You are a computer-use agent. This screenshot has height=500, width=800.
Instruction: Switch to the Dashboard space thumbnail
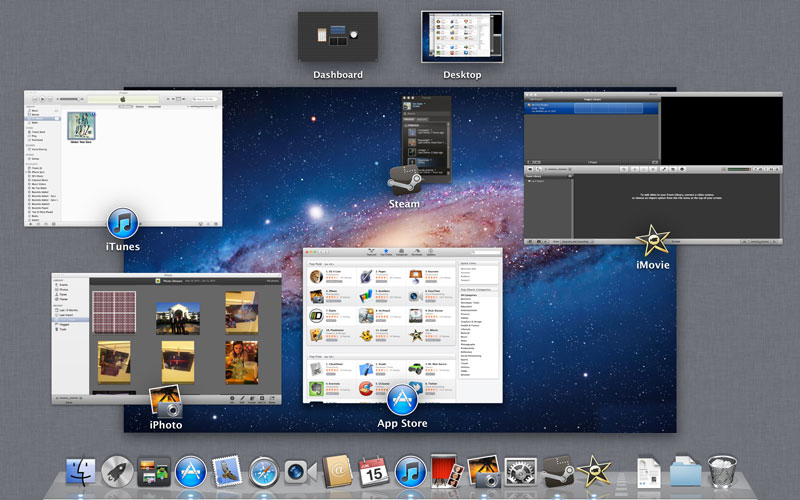tap(338, 37)
